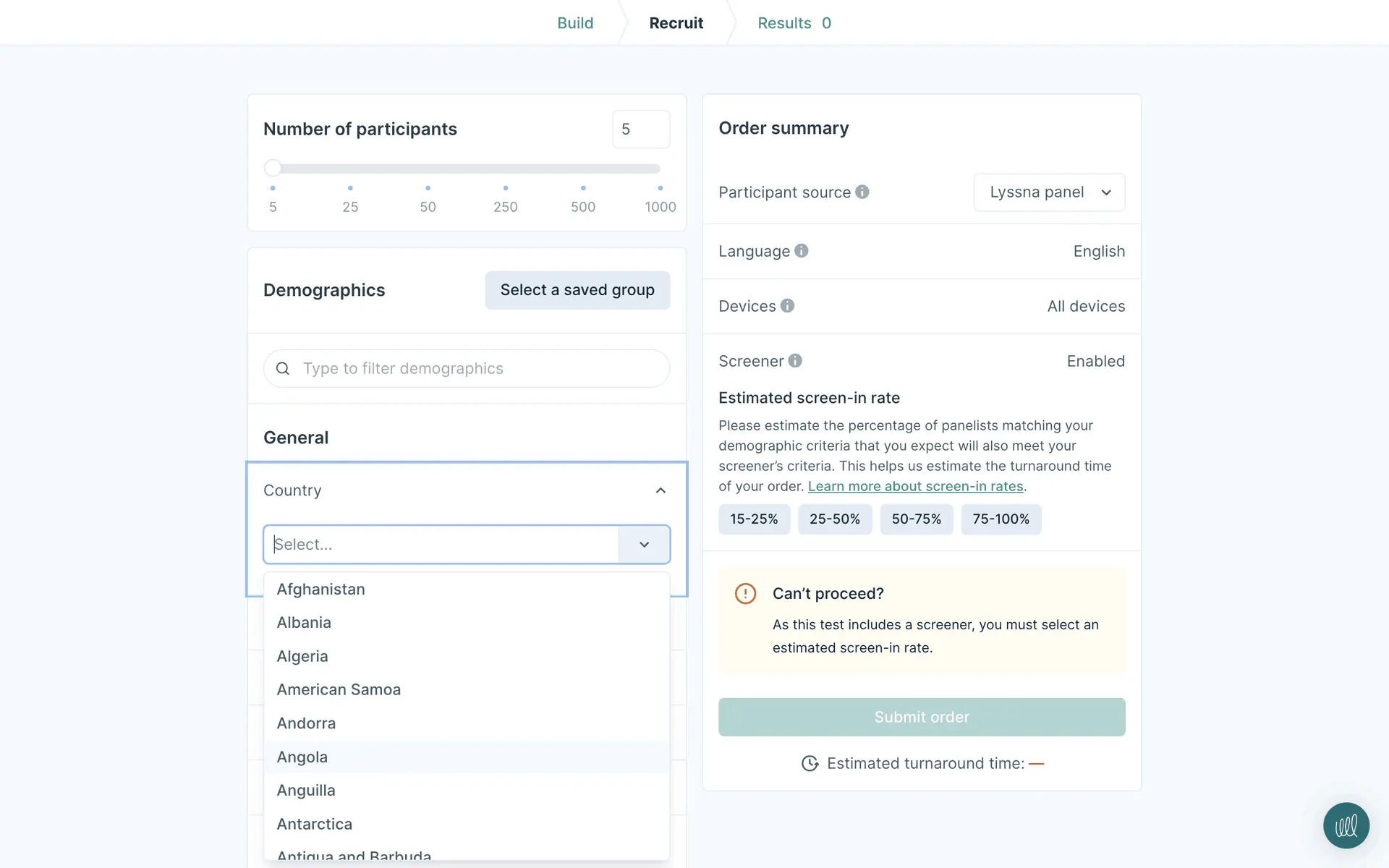Click info icon beside Devices
The width and height of the screenshot is (1389, 868).
pos(787,306)
